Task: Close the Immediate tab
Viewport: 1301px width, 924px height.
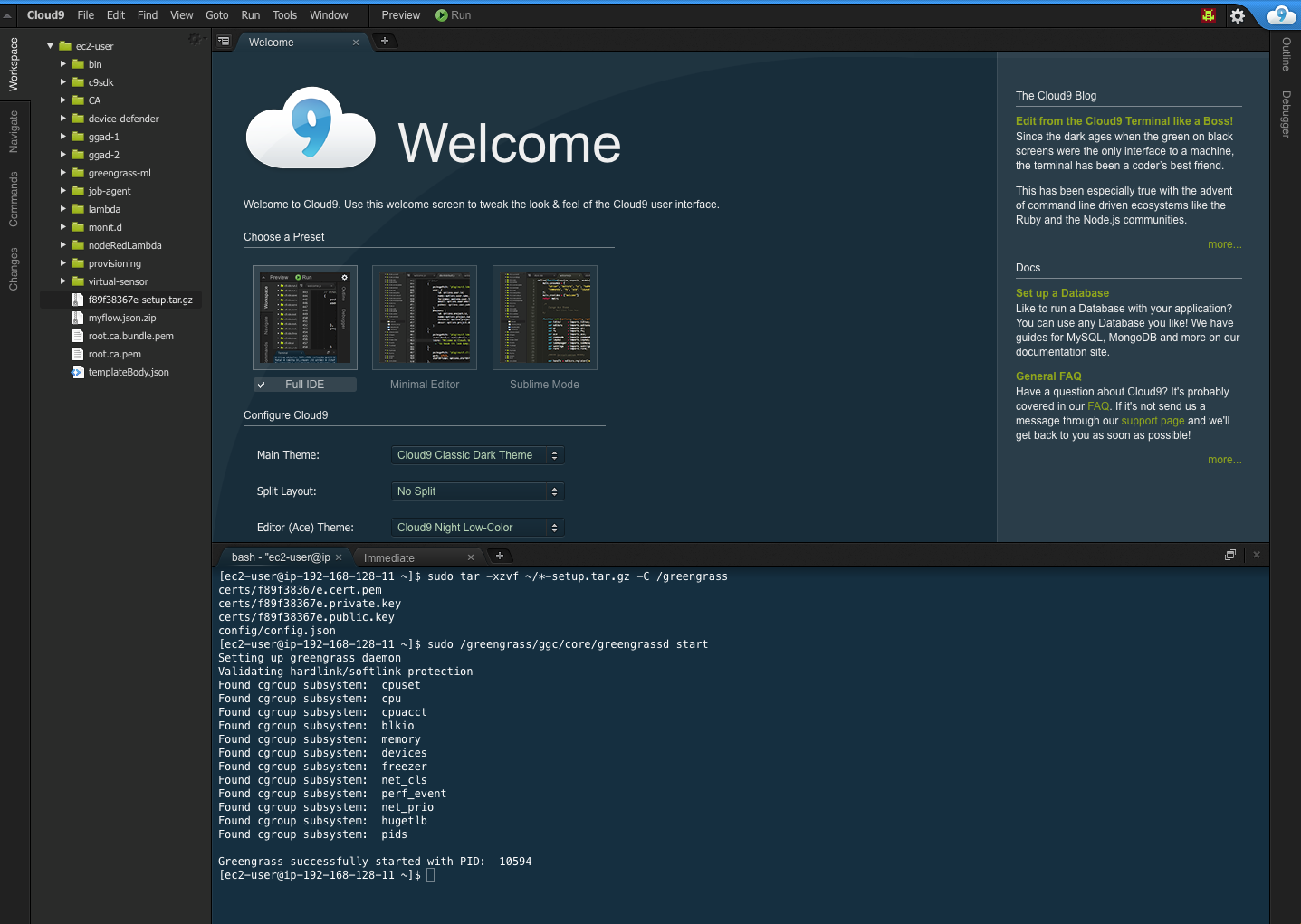Action: pos(471,557)
